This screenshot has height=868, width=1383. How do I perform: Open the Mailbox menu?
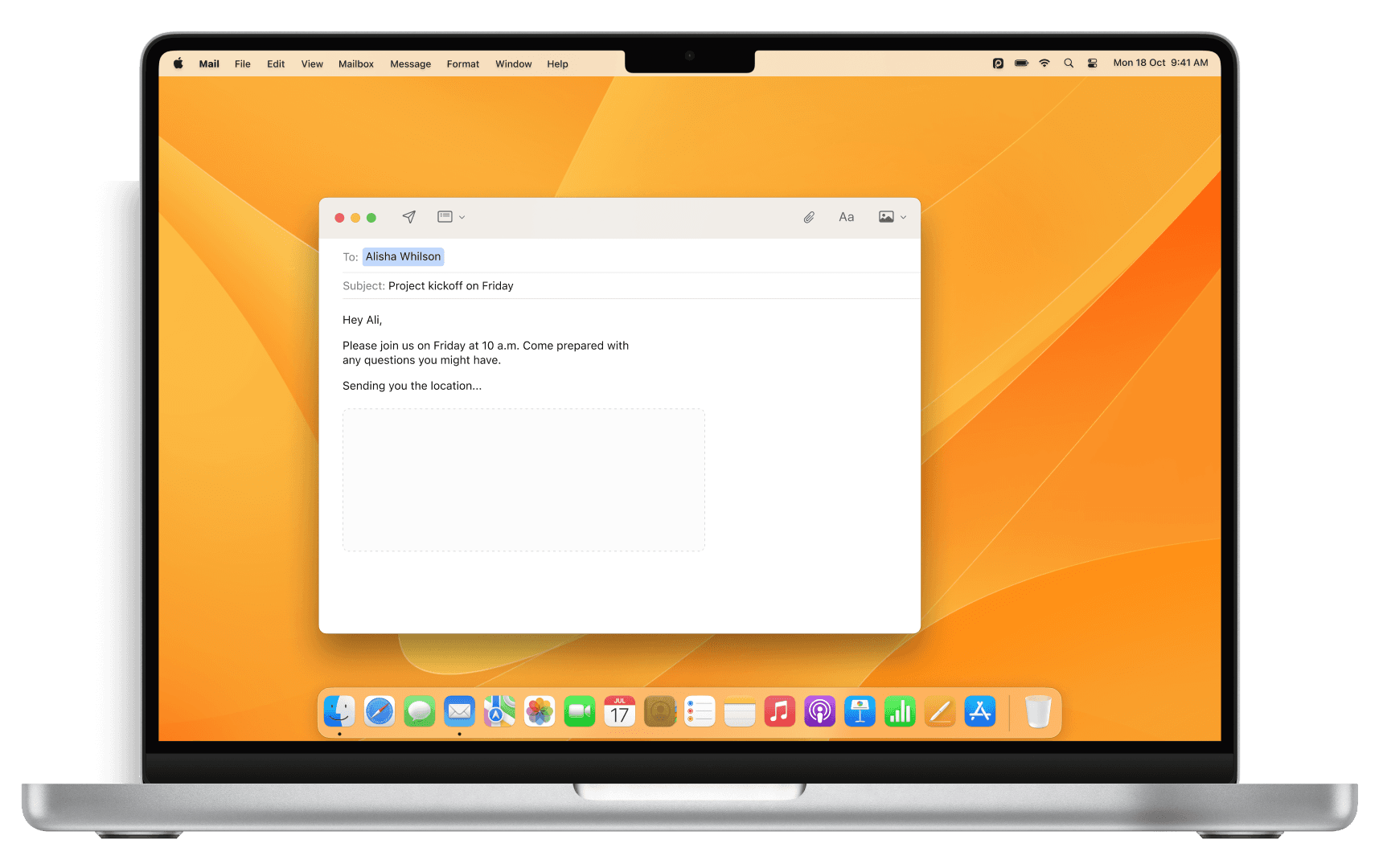[356, 63]
